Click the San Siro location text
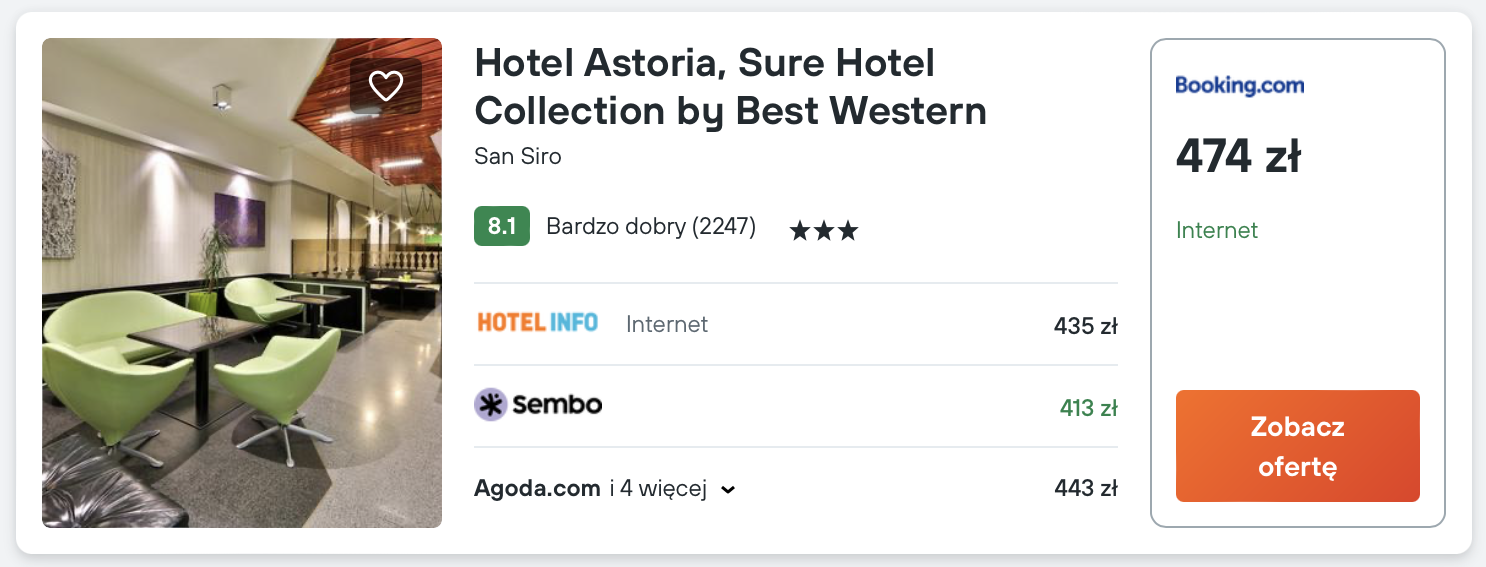 [x=518, y=157]
